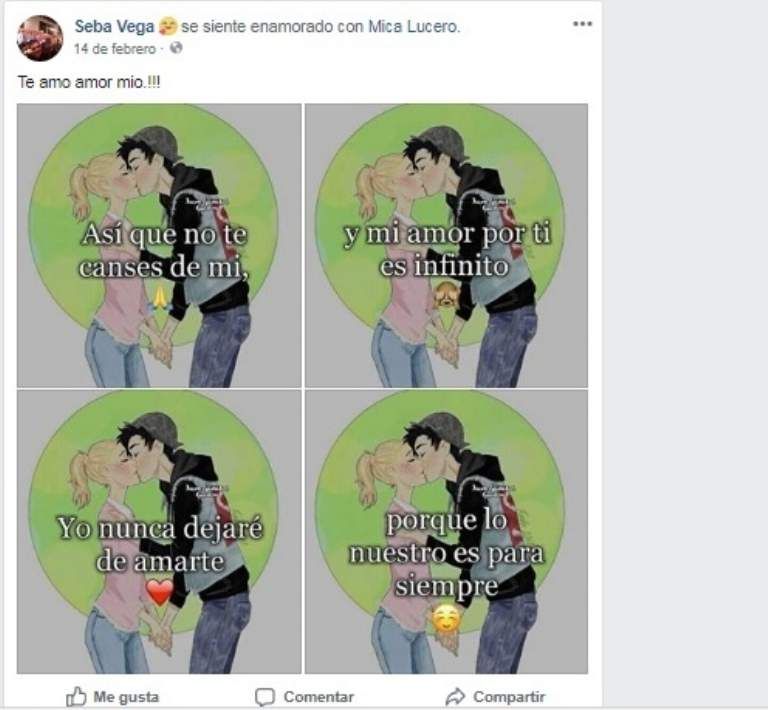Open image 'Así que no te canses de mi'
768x710 pixels.
(159, 245)
